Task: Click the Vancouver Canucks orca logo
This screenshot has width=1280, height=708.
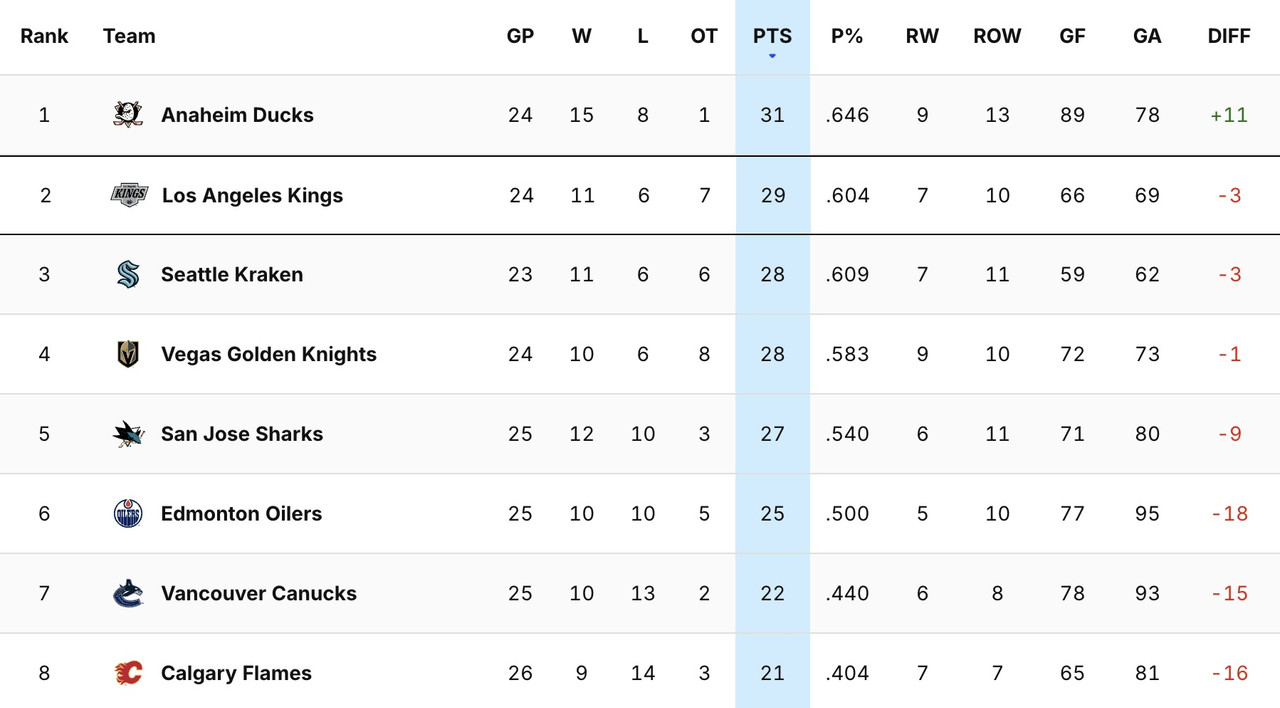Action: point(127,593)
